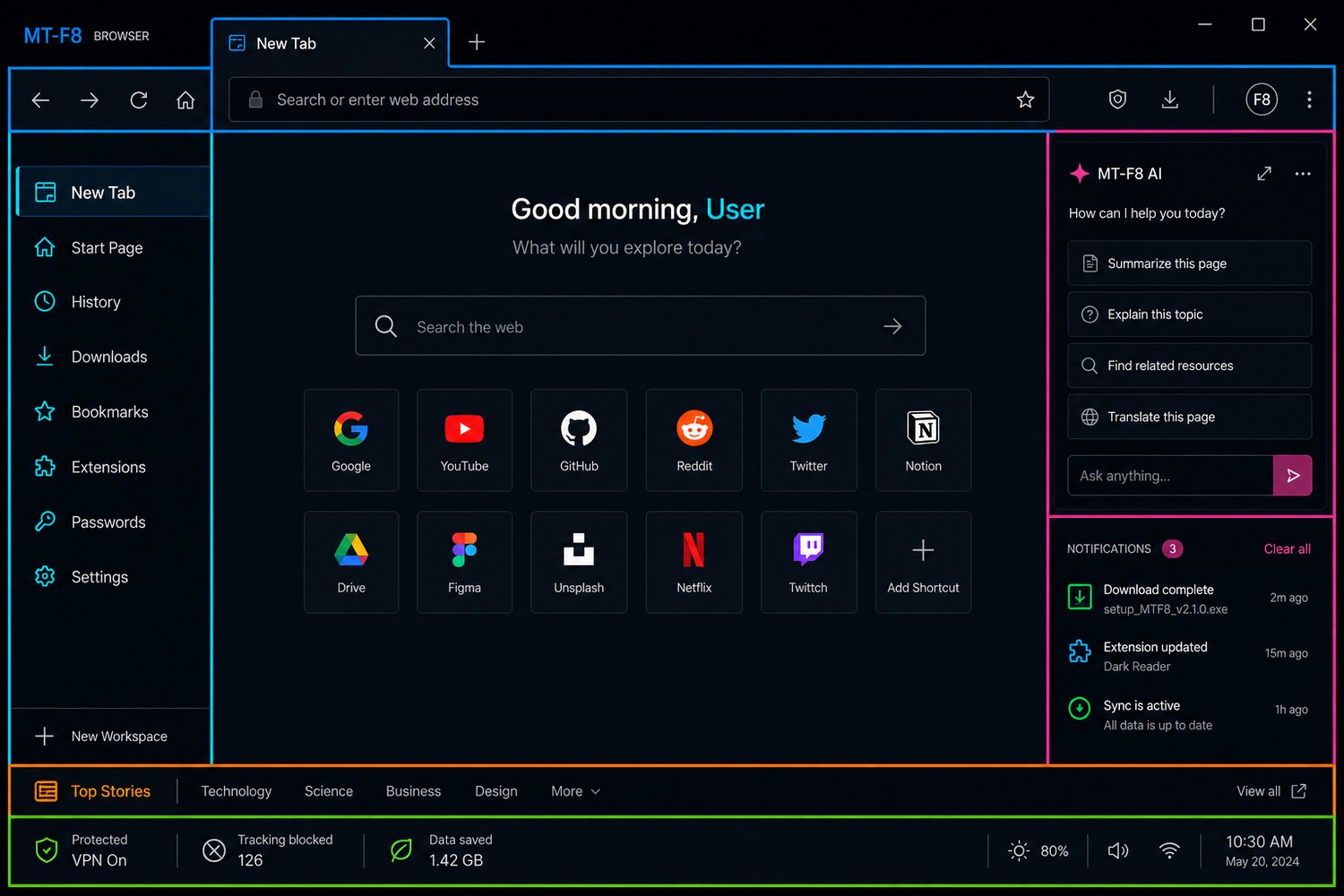Click the Add Shortcut tile
The width and height of the screenshot is (1344, 896).
tap(924, 562)
